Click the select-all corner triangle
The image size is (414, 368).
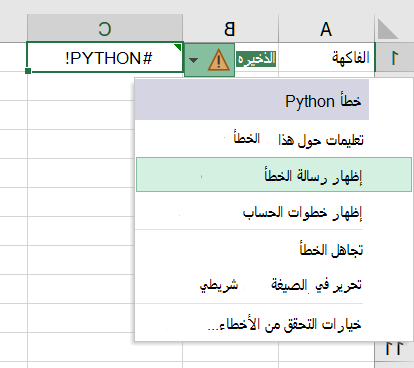(389, 29)
